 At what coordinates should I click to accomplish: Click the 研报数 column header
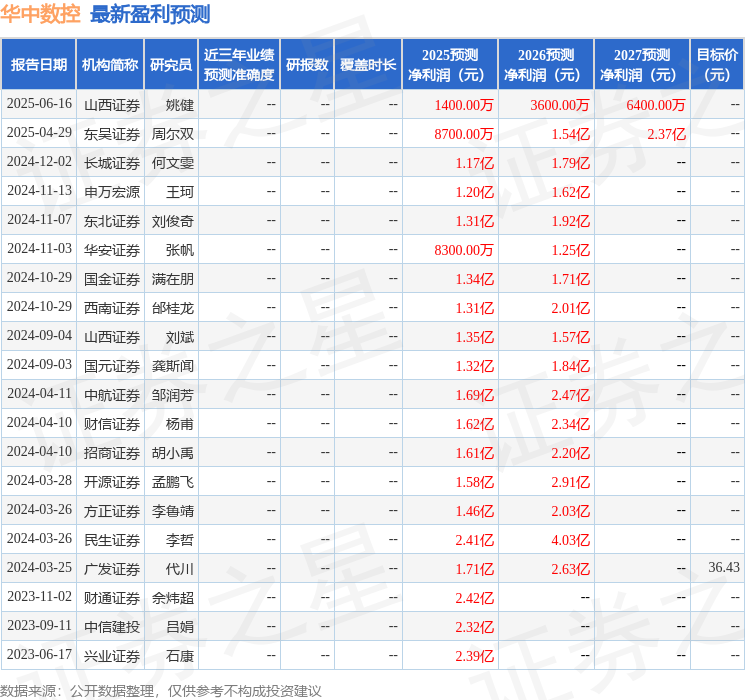click(307, 65)
